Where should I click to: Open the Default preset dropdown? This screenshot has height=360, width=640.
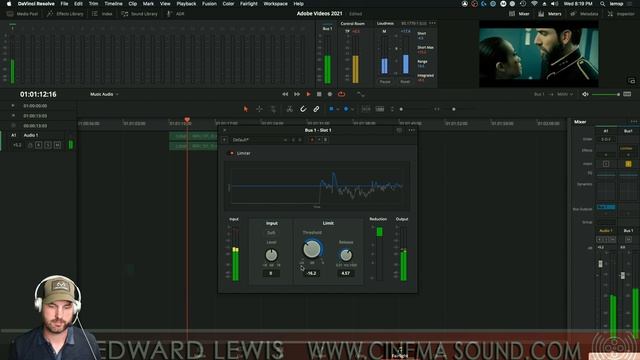point(260,140)
